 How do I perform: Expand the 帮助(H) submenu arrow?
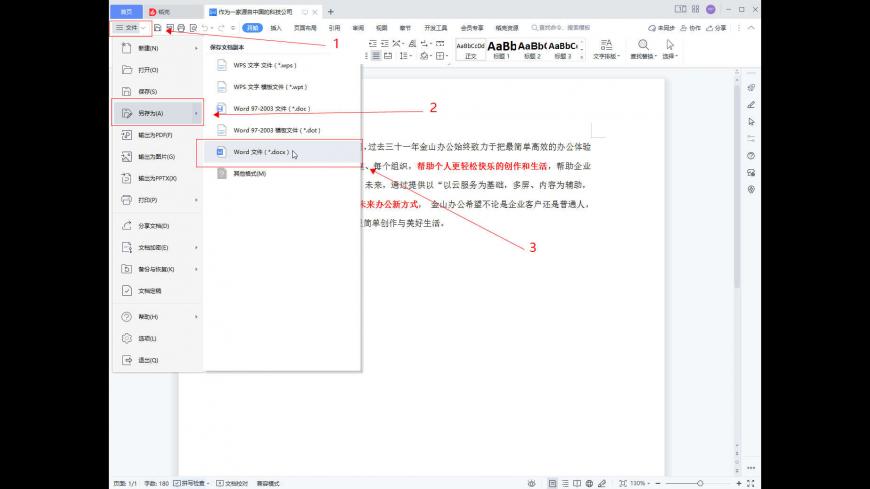coord(196,317)
